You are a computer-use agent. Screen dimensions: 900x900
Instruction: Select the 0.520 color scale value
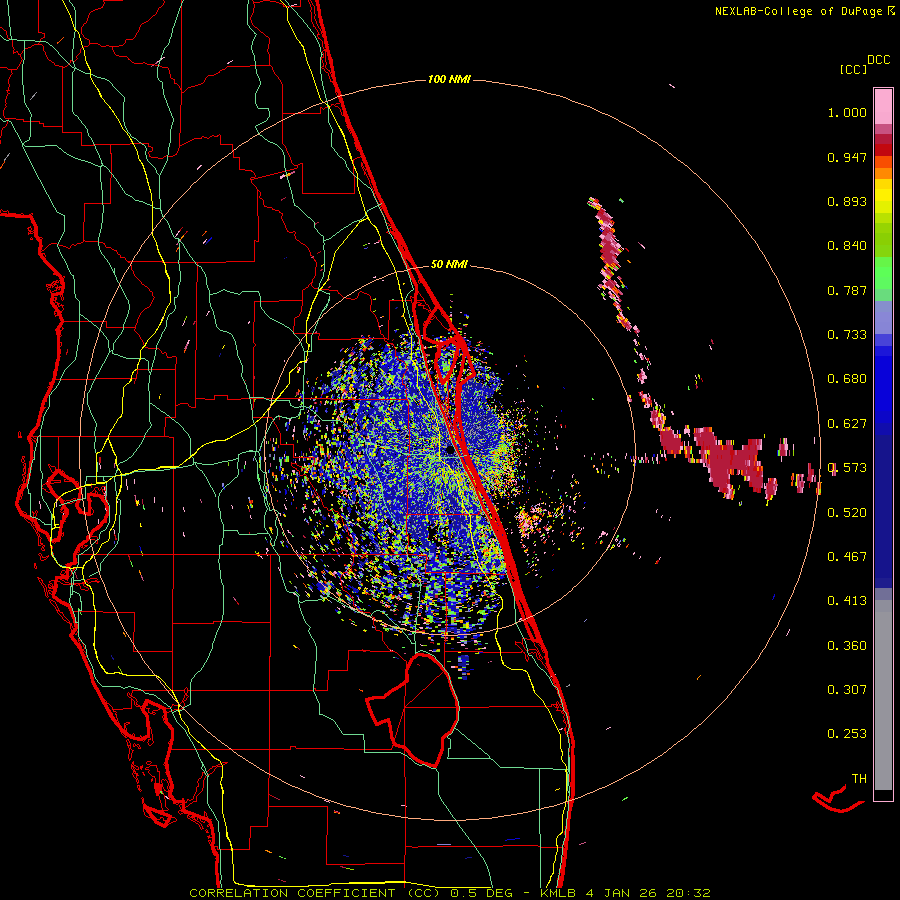coord(847,513)
